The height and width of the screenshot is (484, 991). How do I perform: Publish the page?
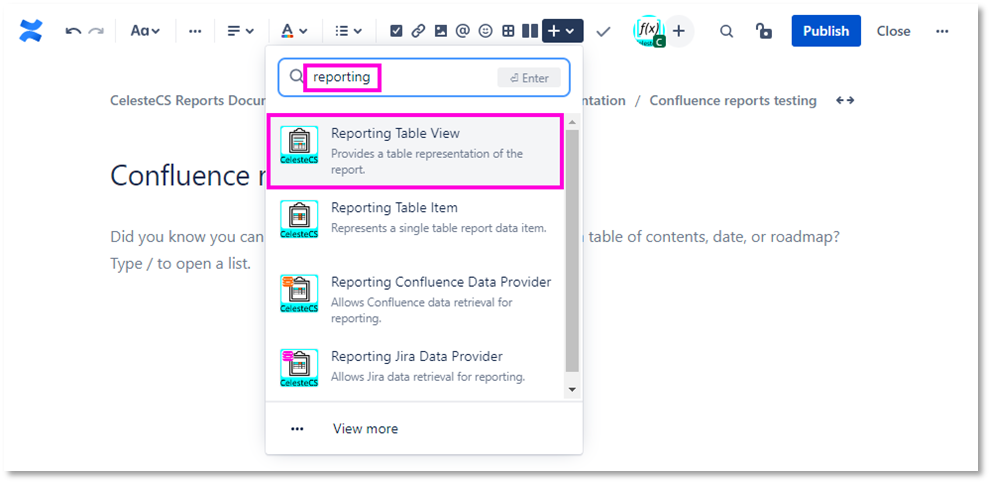(826, 31)
